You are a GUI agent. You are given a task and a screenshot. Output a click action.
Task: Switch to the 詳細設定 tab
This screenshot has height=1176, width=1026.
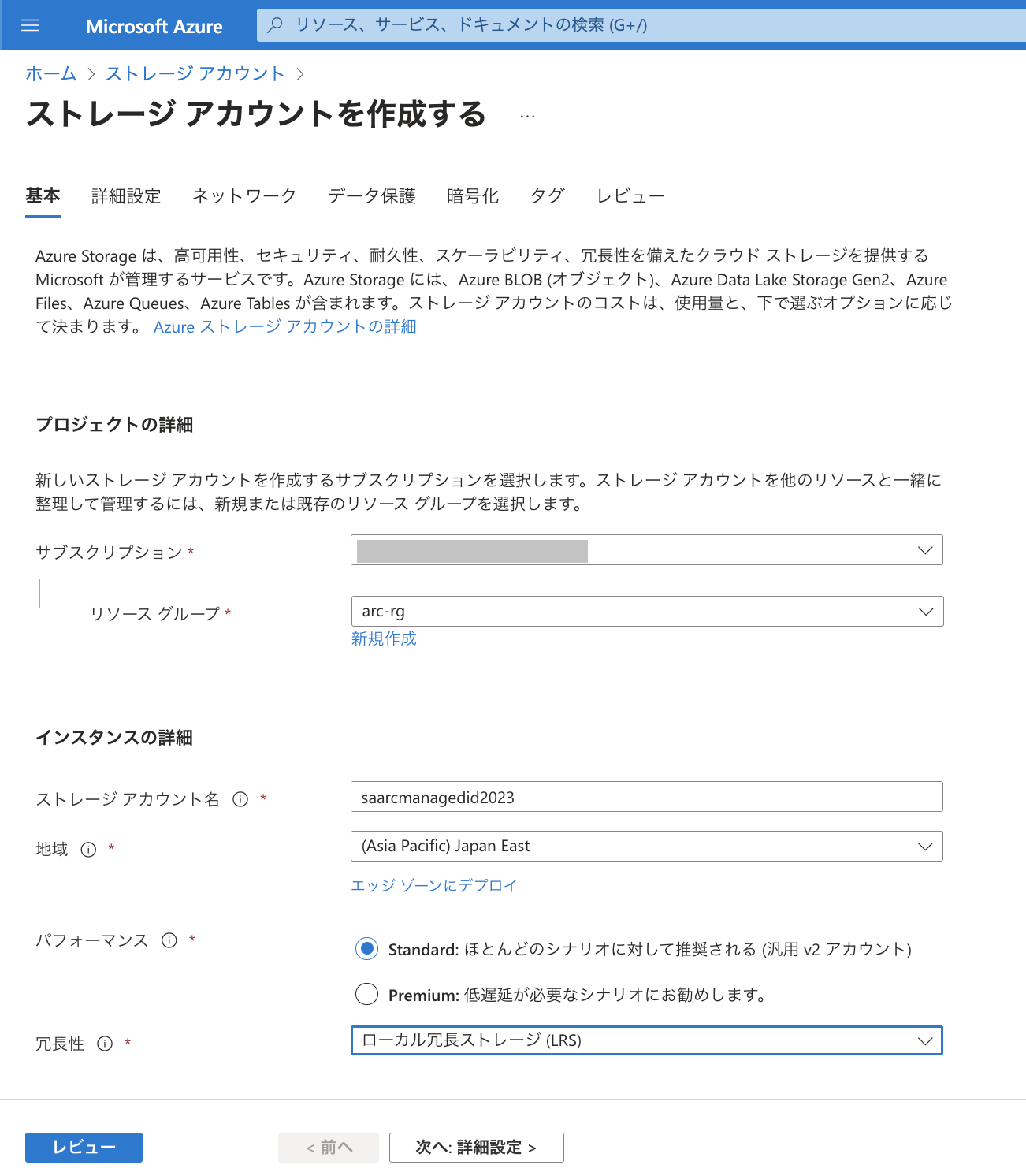coord(126,196)
